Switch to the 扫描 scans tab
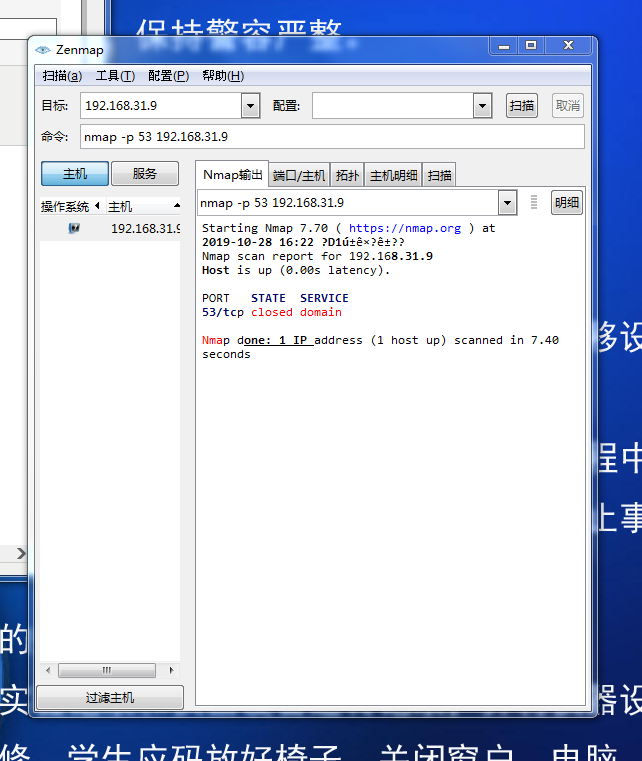Image resolution: width=642 pixels, height=761 pixels. [x=440, y=175]
